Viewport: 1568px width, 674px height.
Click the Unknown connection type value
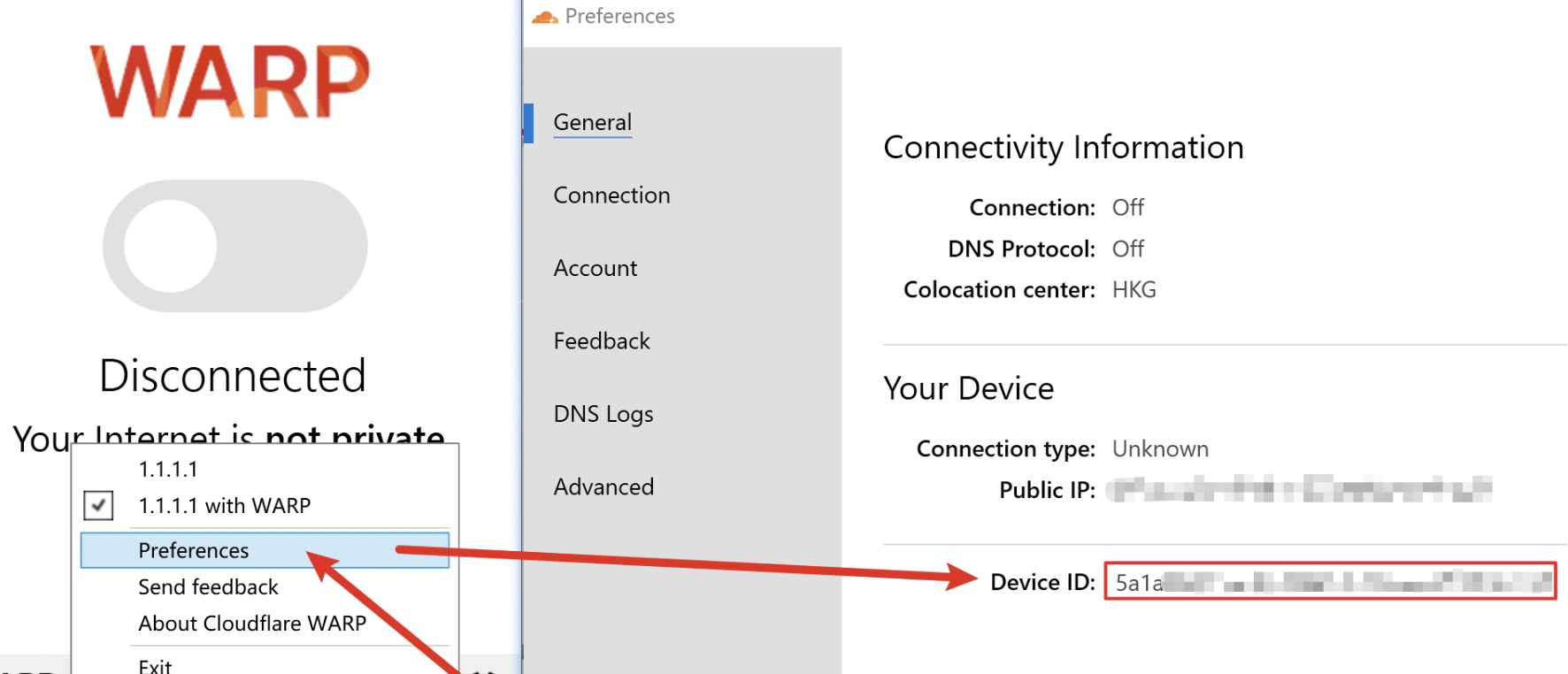[x=1159, y=449]
